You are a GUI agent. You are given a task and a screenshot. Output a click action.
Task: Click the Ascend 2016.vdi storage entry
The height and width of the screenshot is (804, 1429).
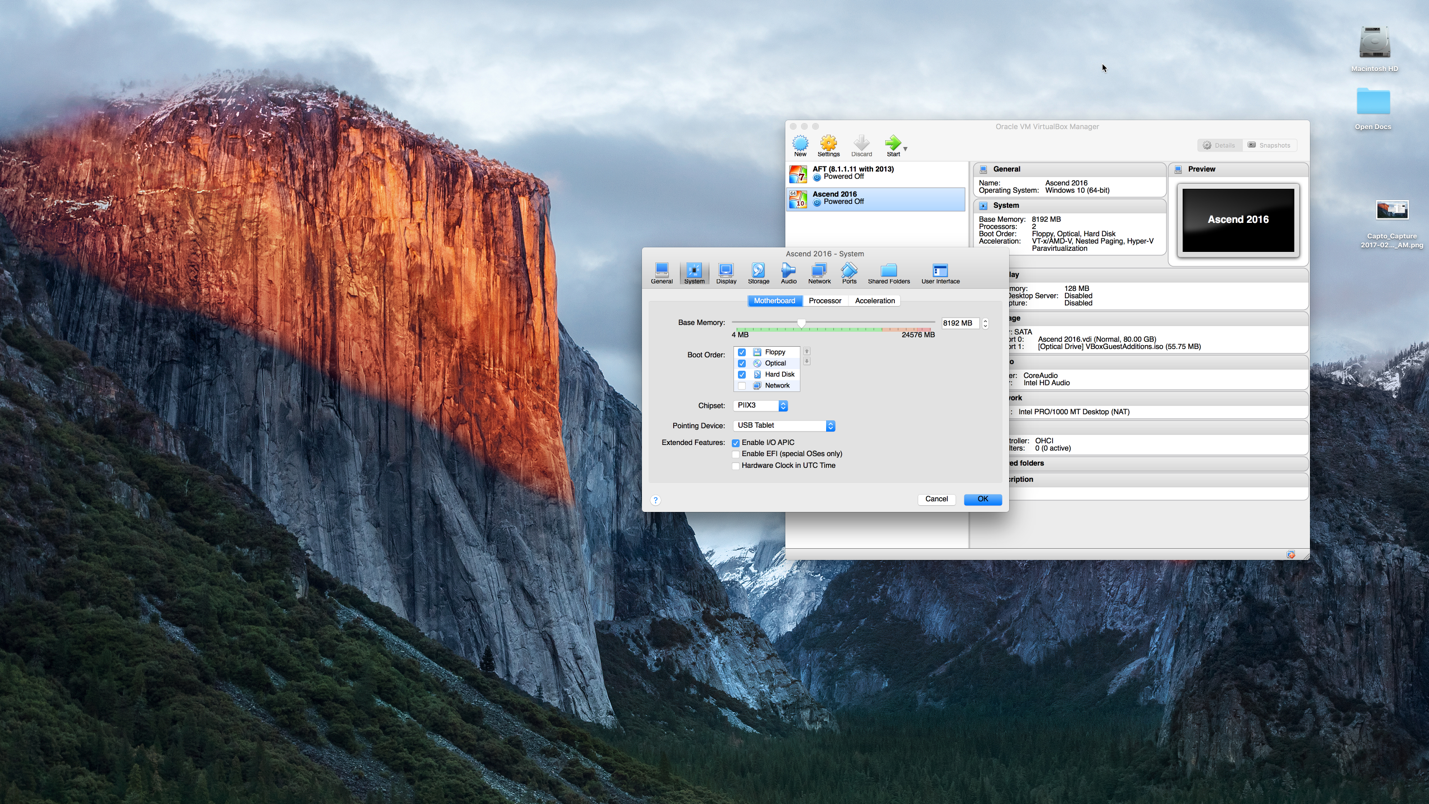(x=1097, y=339)
